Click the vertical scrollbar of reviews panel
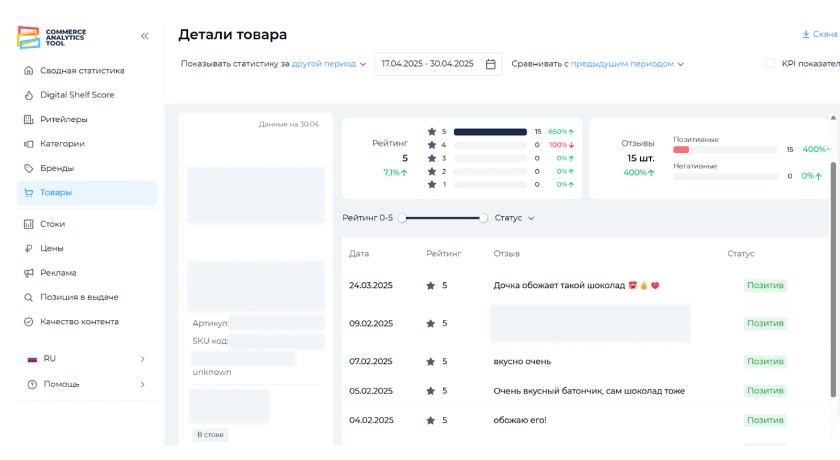Image resolution: width=840 pixels, height=460 pixels. (x=833, y=278)
